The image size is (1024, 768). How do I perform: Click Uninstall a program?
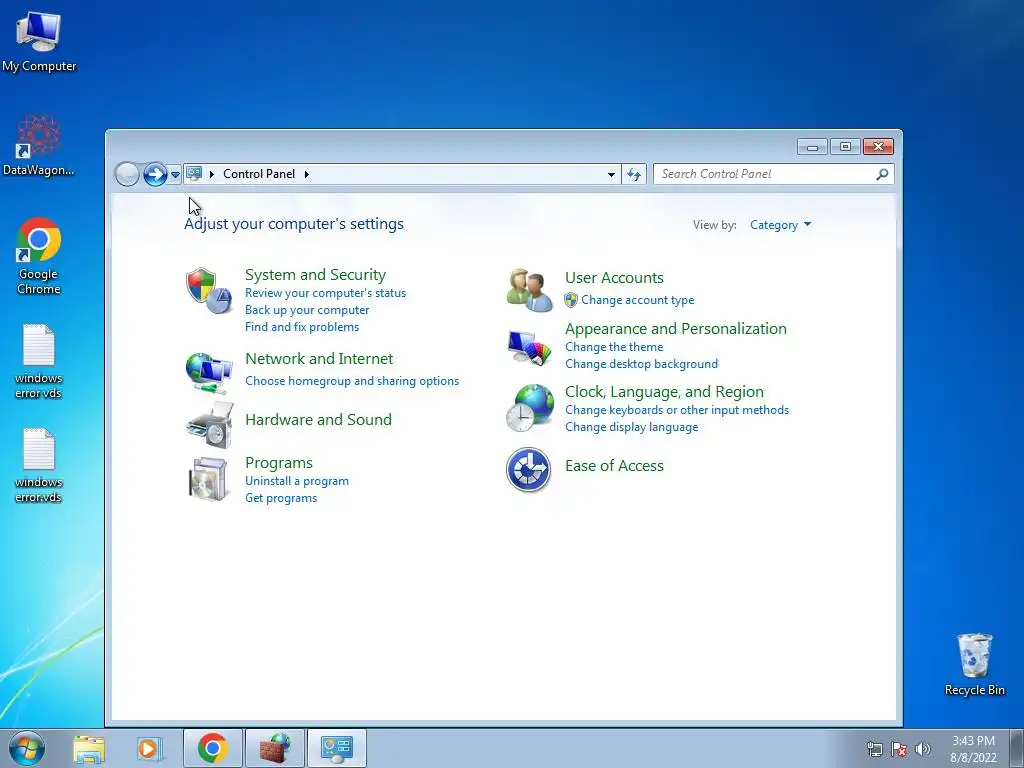click(296, 481)
